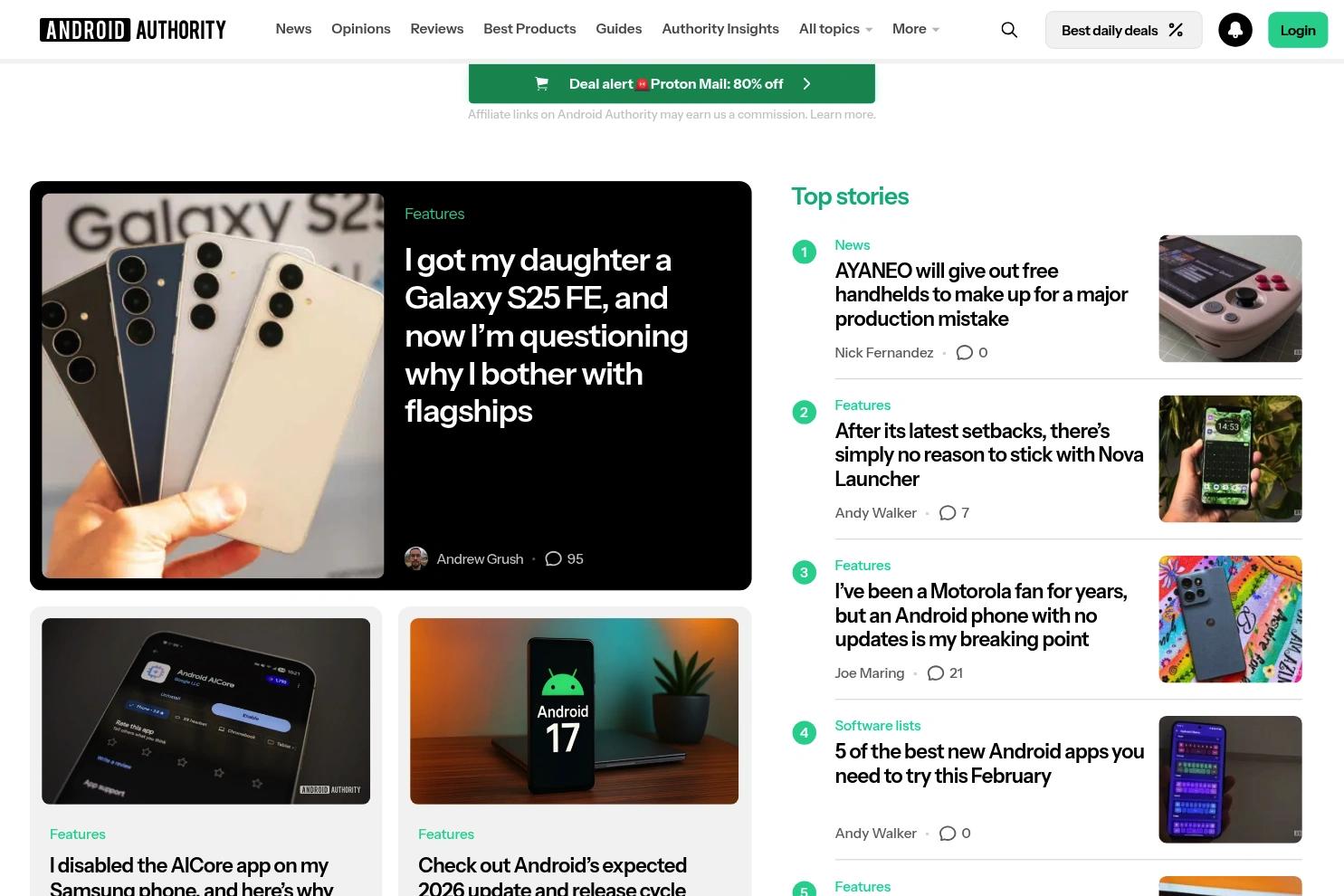Expand the More dropdown menu
1344x896 pixels.
point(916,29)
